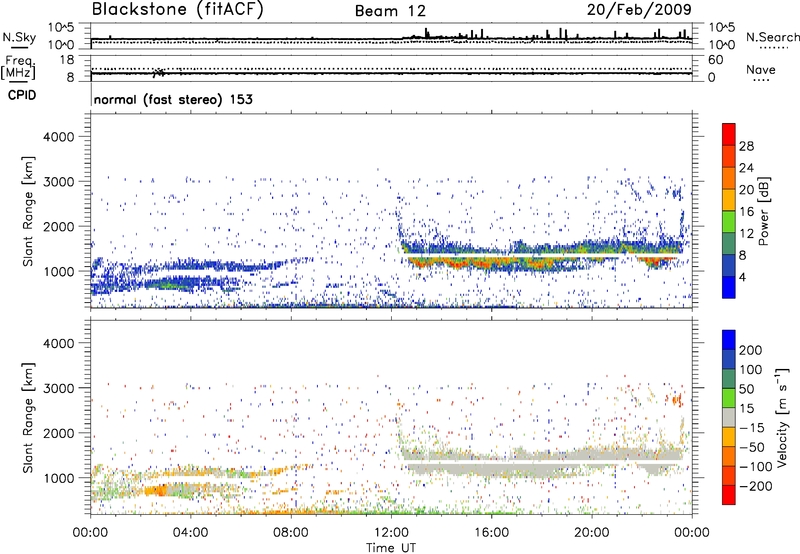
Task: Click the "1000" tick of the power panel
Action: click(58, 271)
